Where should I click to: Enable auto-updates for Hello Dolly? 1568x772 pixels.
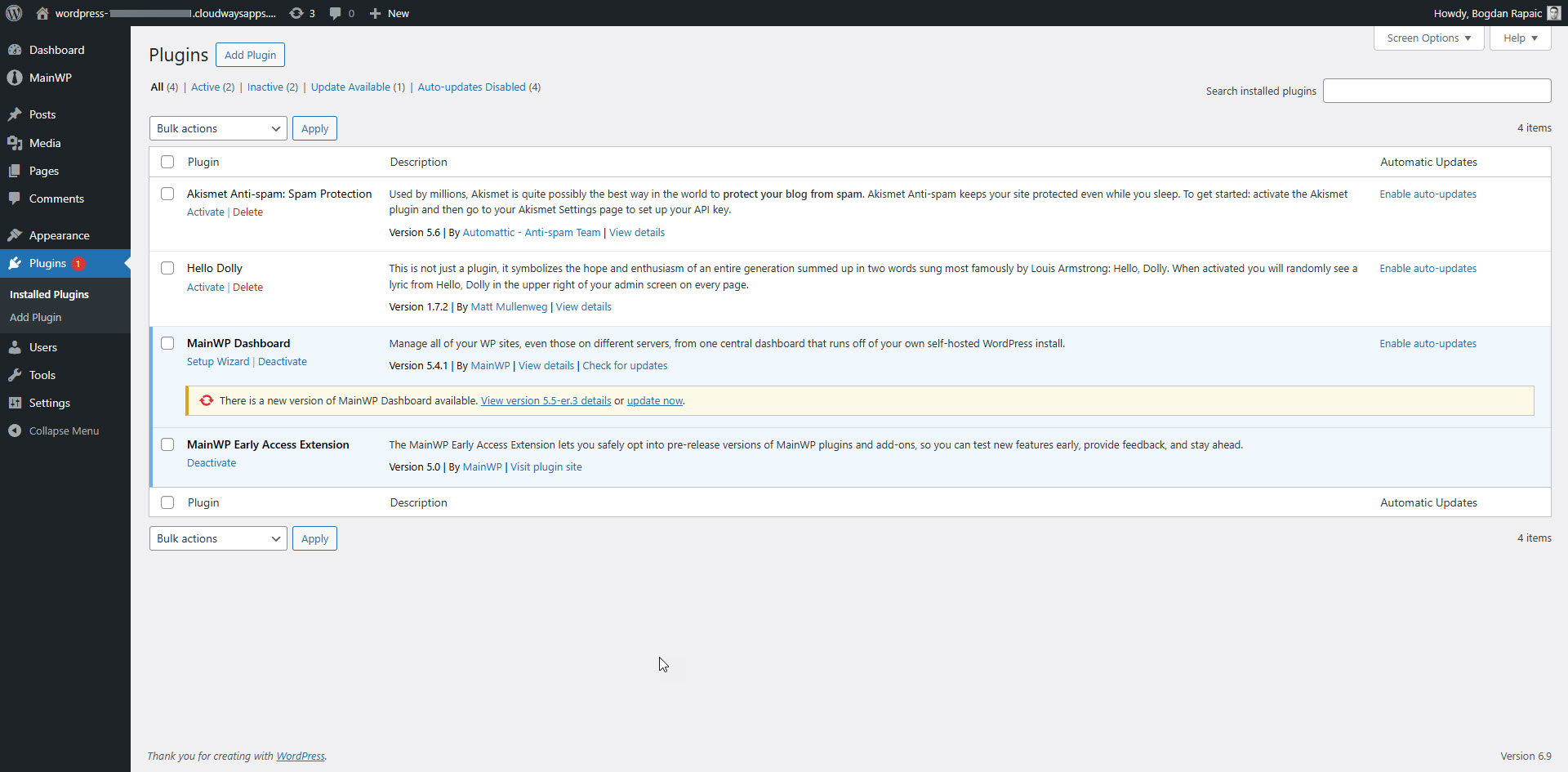(1428, 269)
